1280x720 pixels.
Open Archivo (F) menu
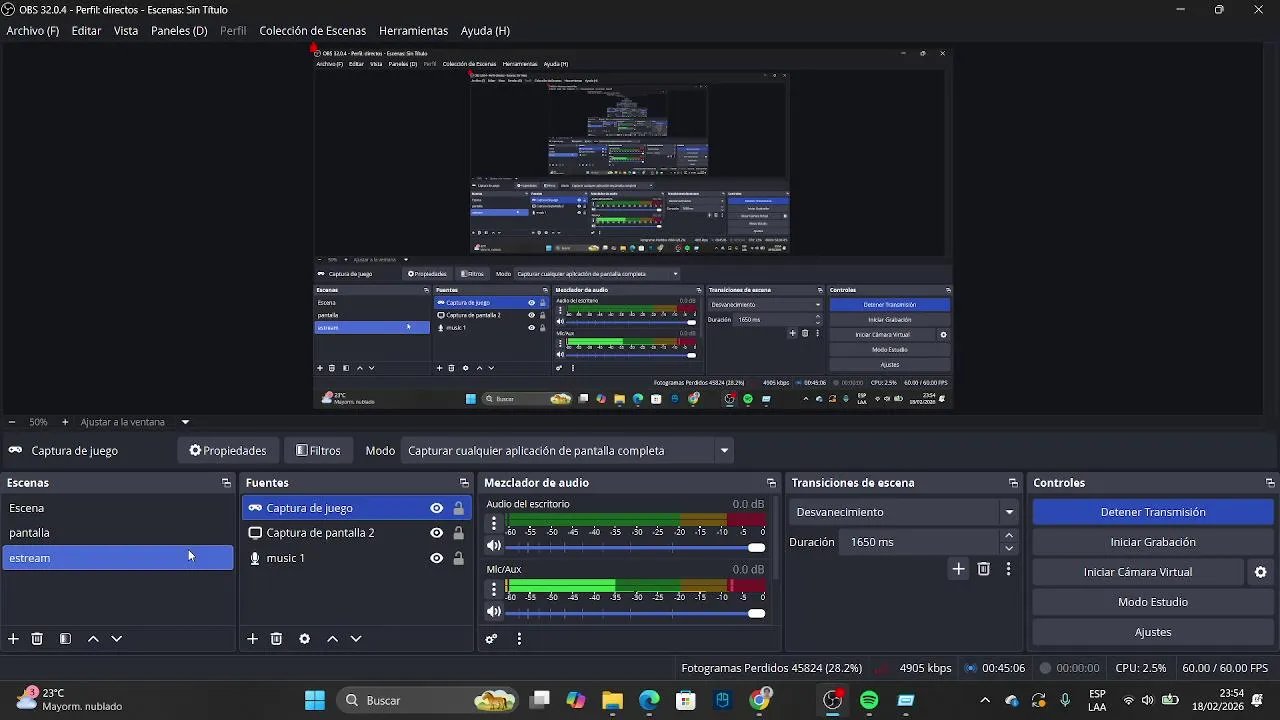point(33,31)
